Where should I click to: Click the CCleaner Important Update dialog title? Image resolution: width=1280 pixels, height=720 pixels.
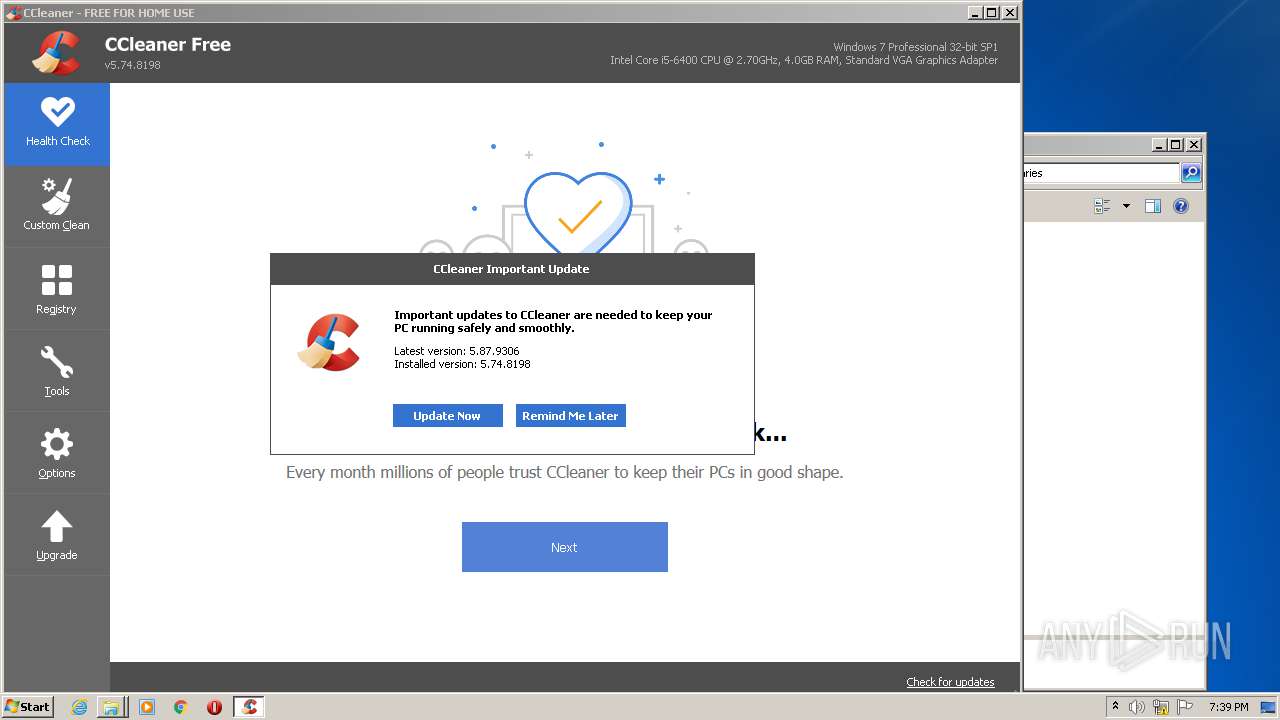tap(511, 269)
